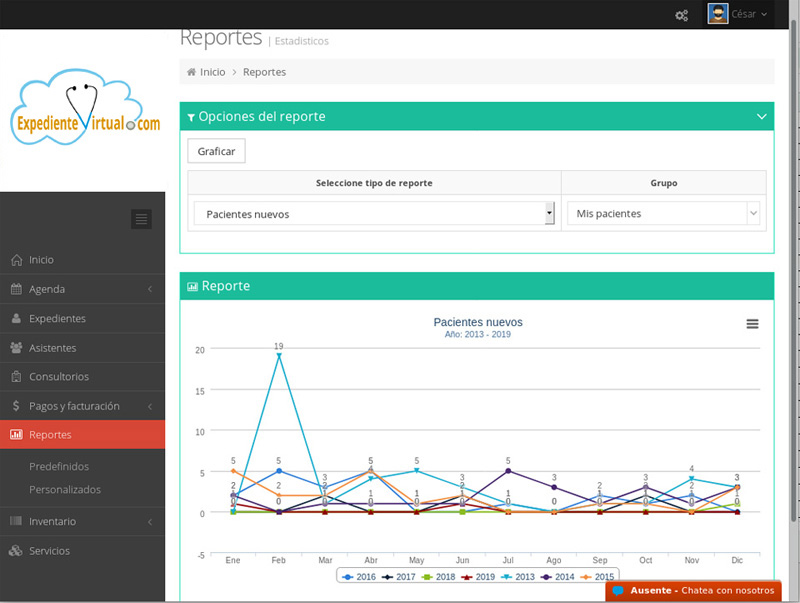Open the Predefinidos reports submenu item

(x=59, y=466)
